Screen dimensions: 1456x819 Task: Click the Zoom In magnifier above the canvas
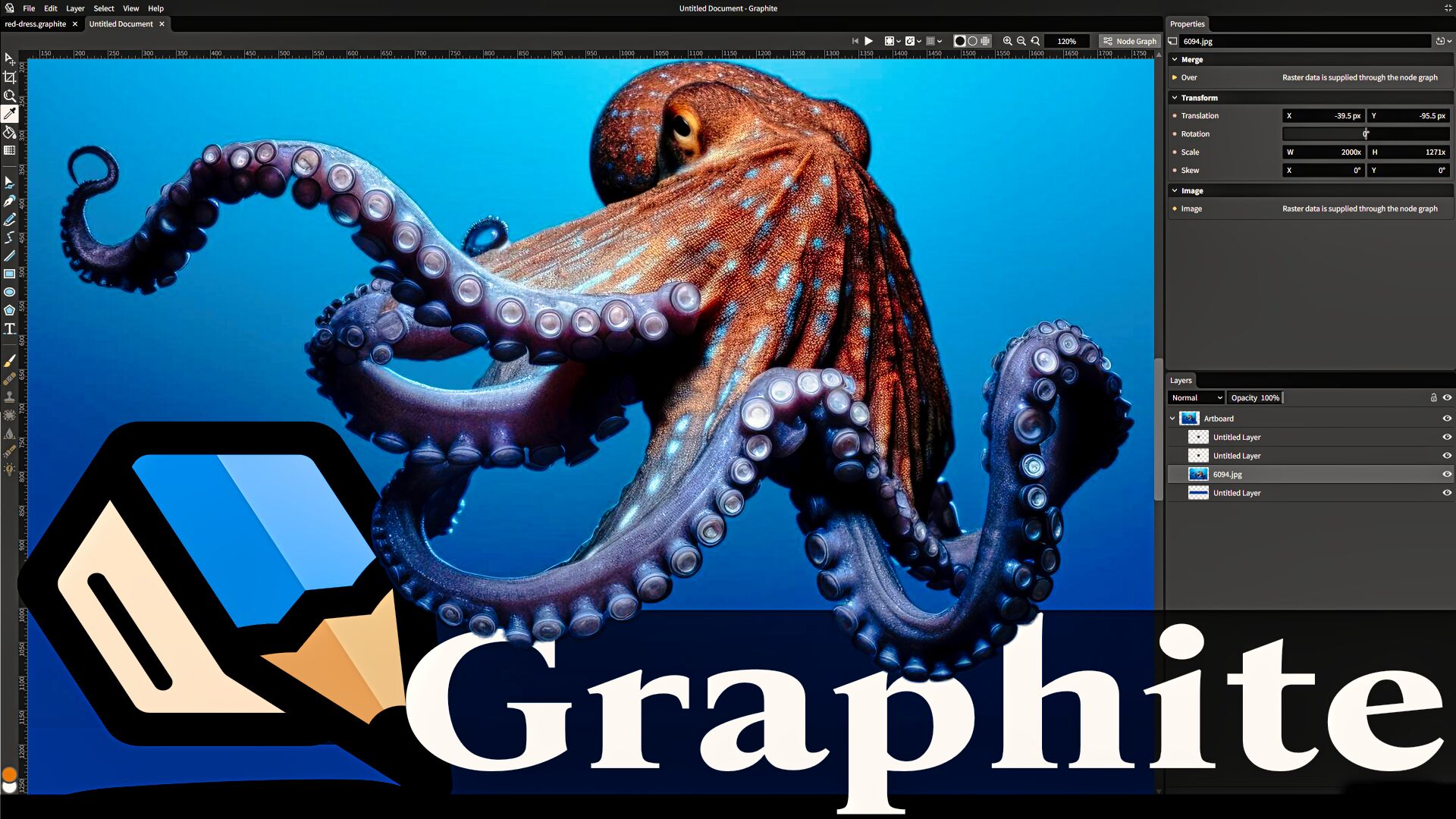[x=1009, y=41]
